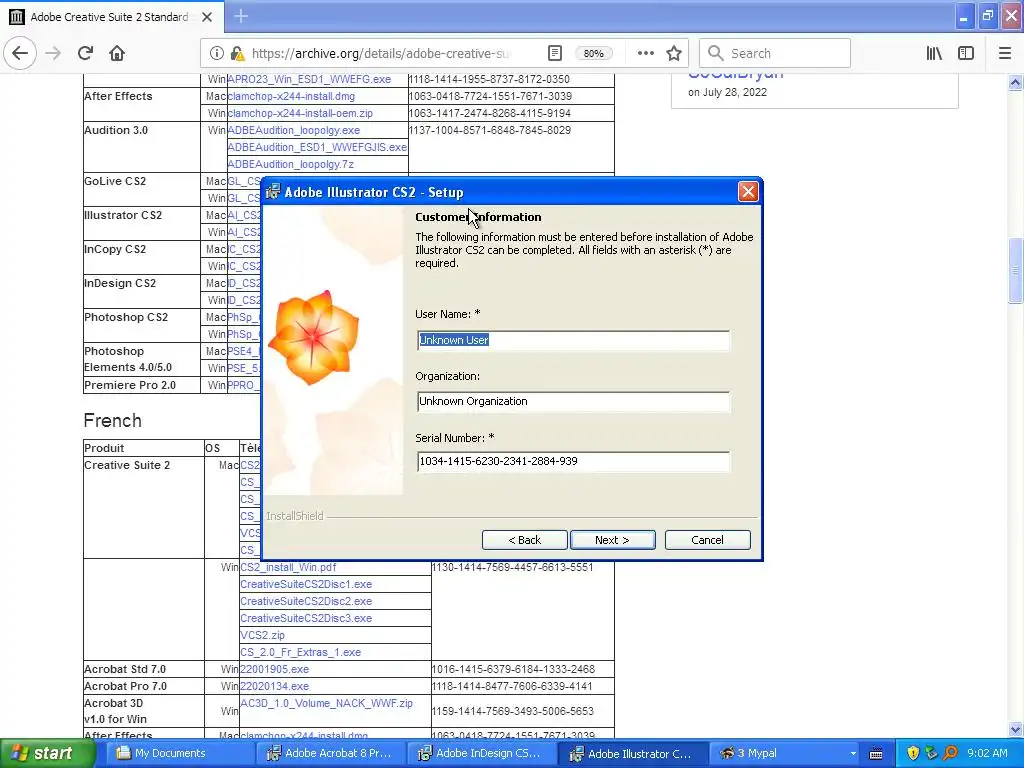Grab the vertical scrollbar thumb
Image resolution: width=1024 pixels, height=768 pixels.
pos(1015,270)
